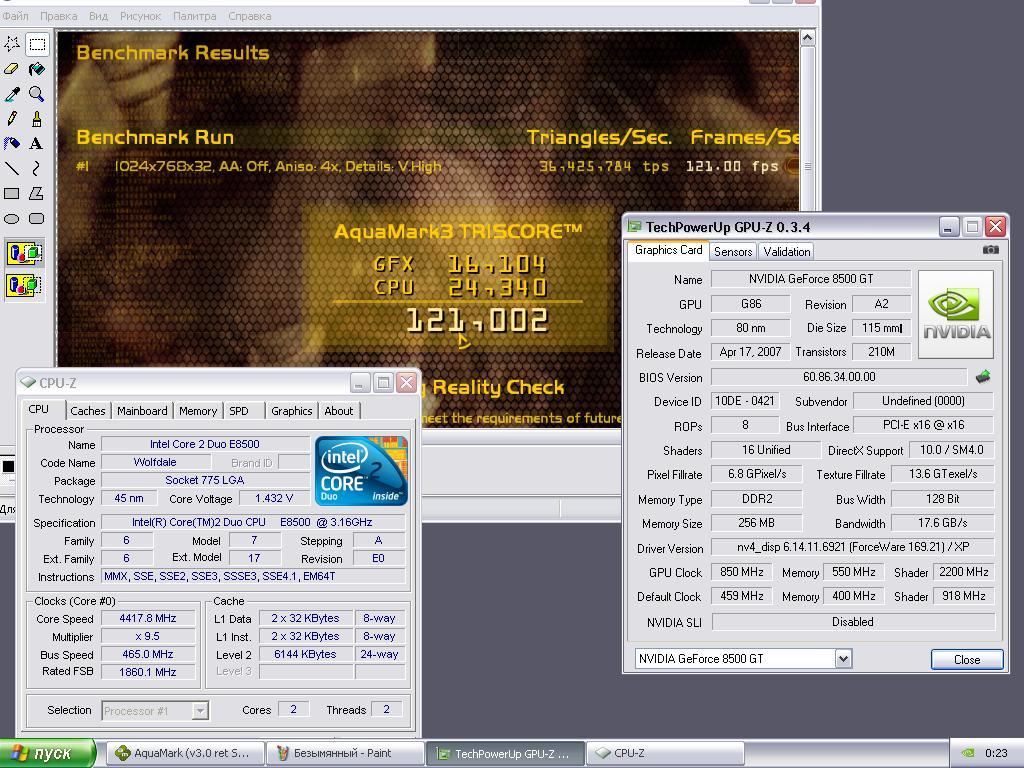
Task: Switch to the Validation tab in GPU-Z
Action: pyautogui.click(x=786, y=251)
